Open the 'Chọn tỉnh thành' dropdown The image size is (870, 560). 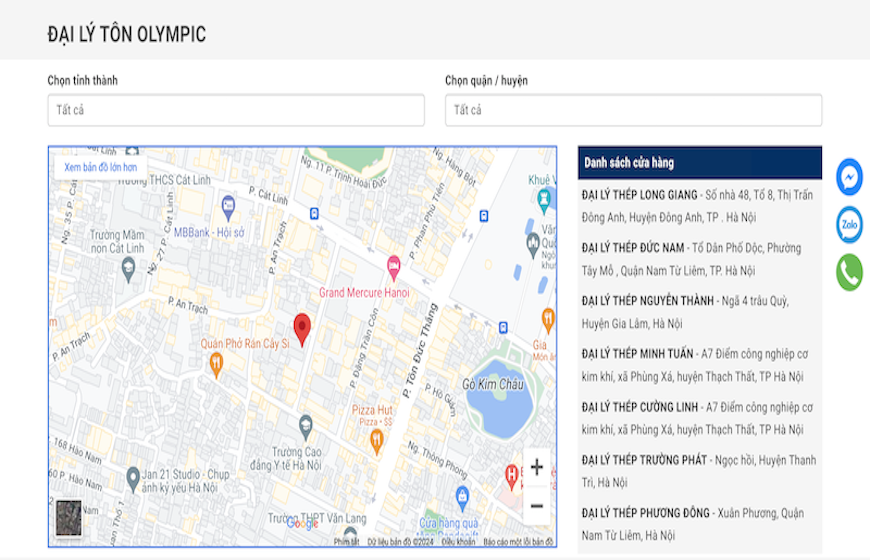coord(236,110)
